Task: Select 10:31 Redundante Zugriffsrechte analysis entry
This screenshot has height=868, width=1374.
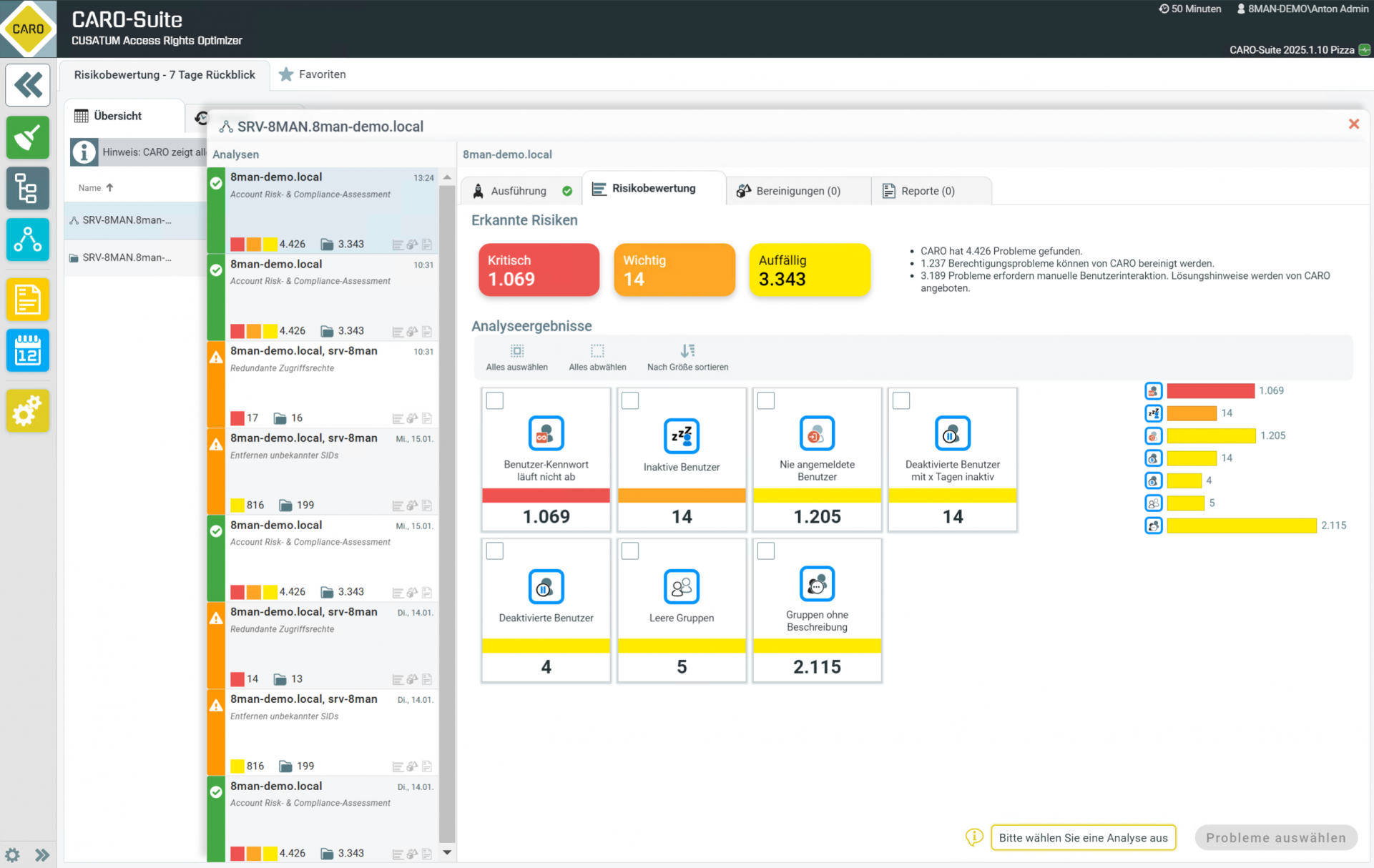Action: pyautogui.click(x=323, y=385)
